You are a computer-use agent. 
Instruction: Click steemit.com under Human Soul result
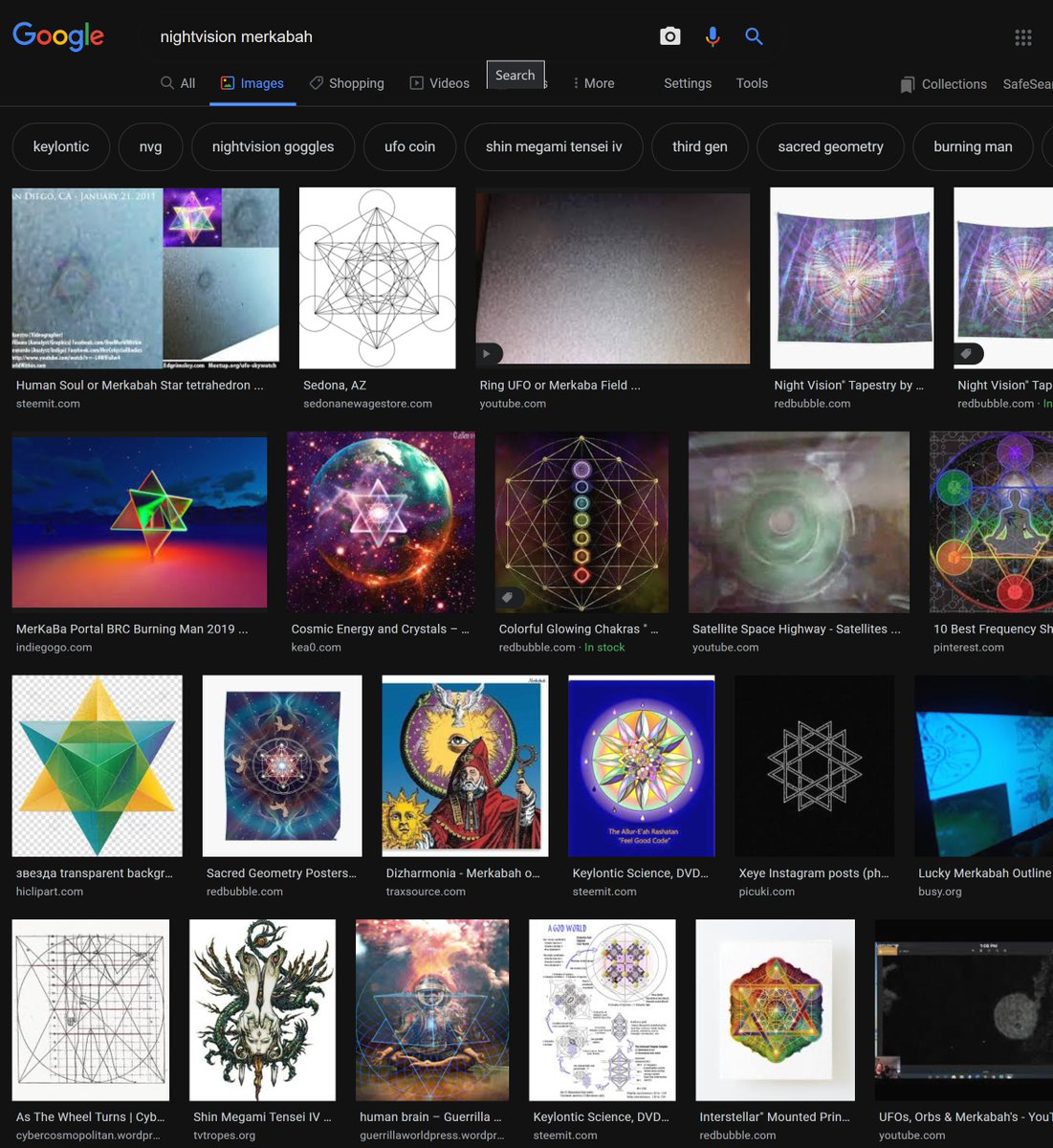(48, 404)
